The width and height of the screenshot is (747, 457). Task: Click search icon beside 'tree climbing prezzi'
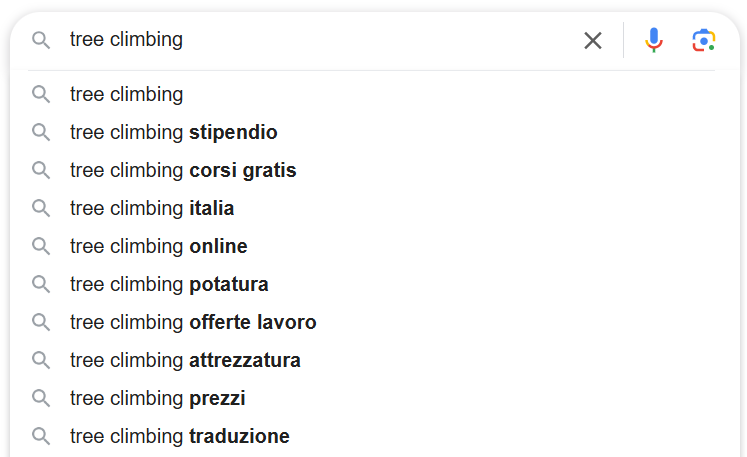tap(41, 398)
